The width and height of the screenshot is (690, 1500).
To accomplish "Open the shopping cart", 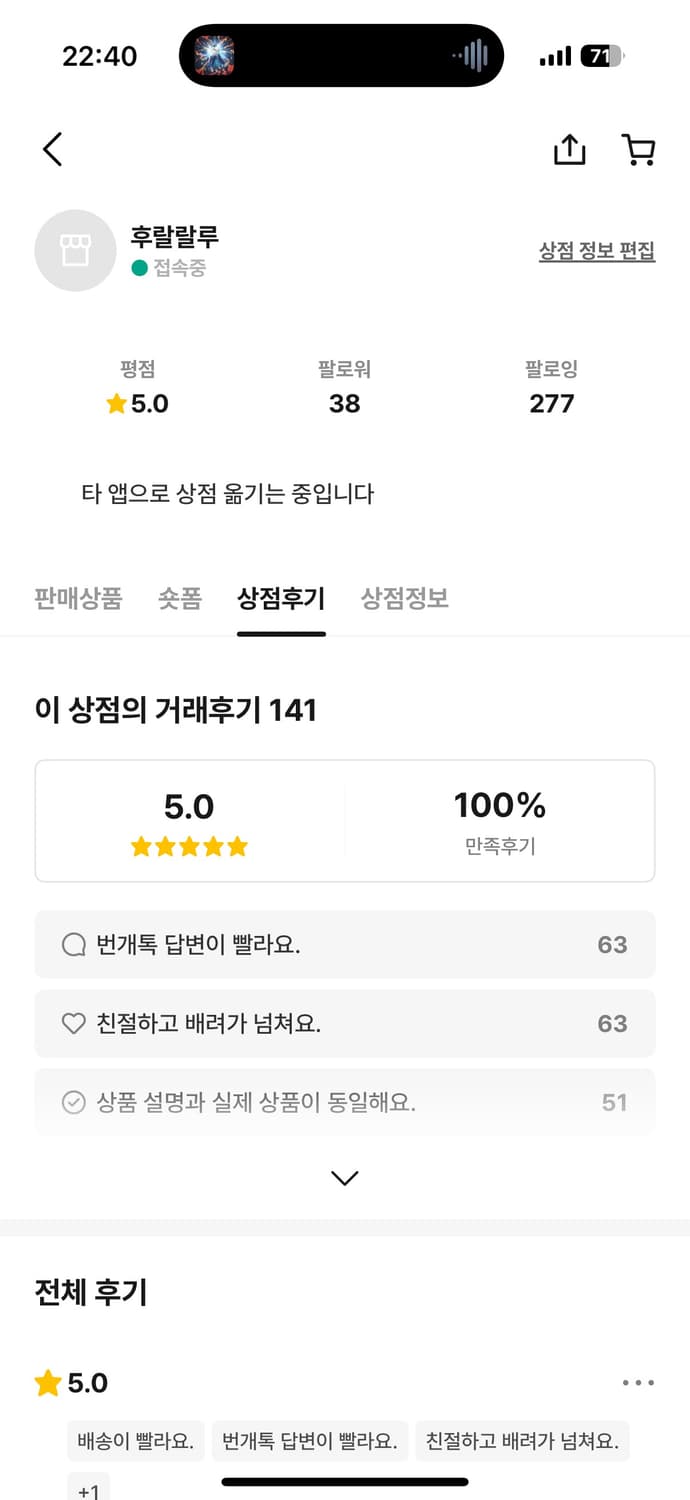I will pyautogui.click(x=638, y=150).
